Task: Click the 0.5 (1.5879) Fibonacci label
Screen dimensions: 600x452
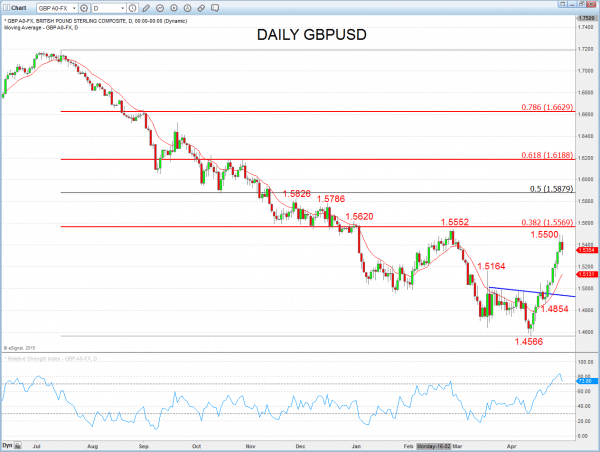Action: pos(551,189)
